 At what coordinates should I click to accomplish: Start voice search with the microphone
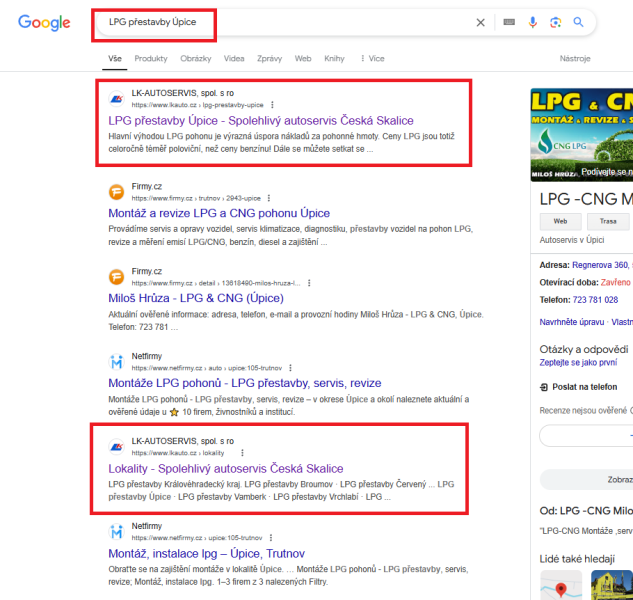(x=533, y=22)
